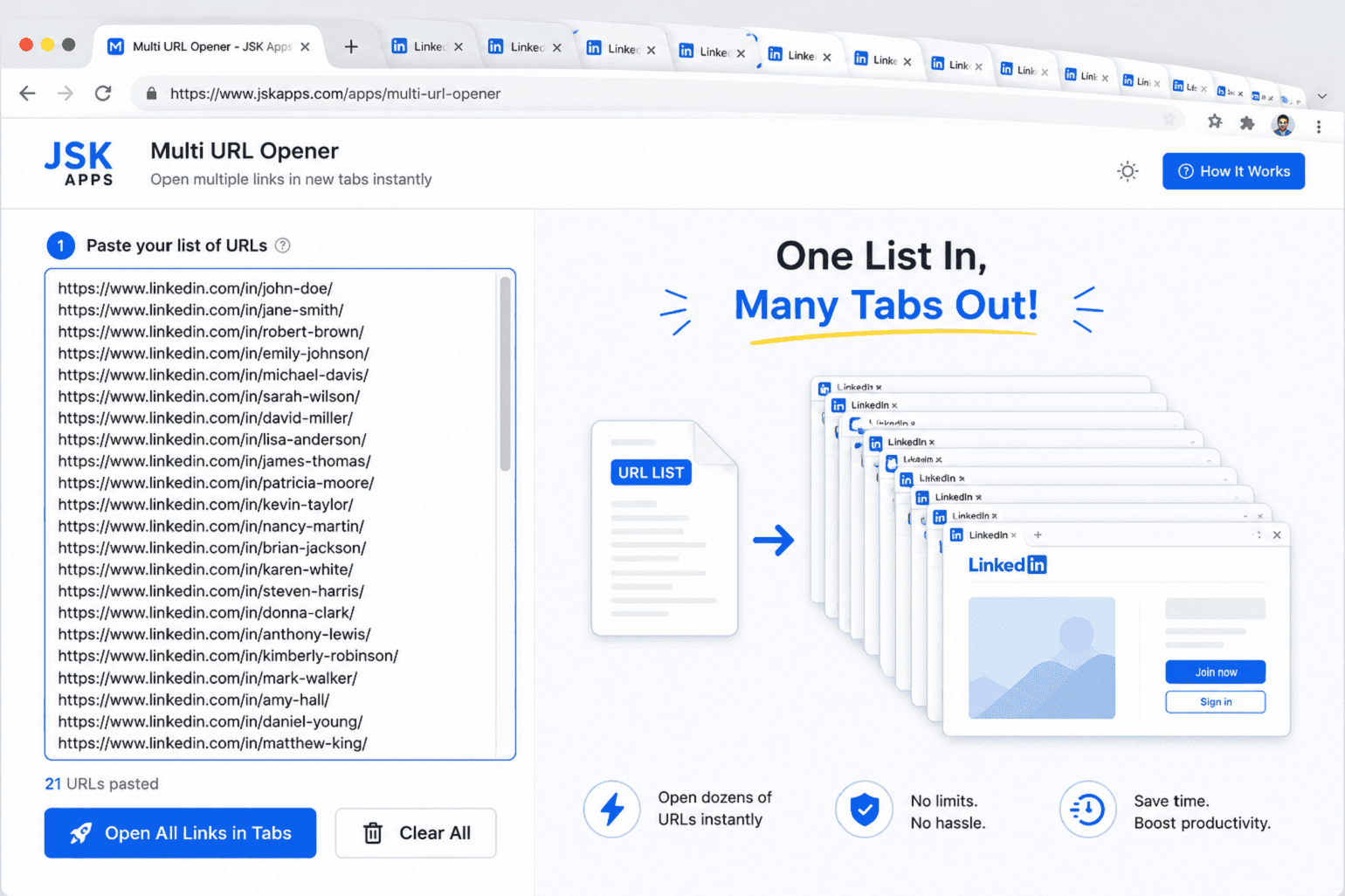Viewport: 1345px width, 896px height.
Task: Click the anthony-lewis URL line
Action: tap(215, 635)
